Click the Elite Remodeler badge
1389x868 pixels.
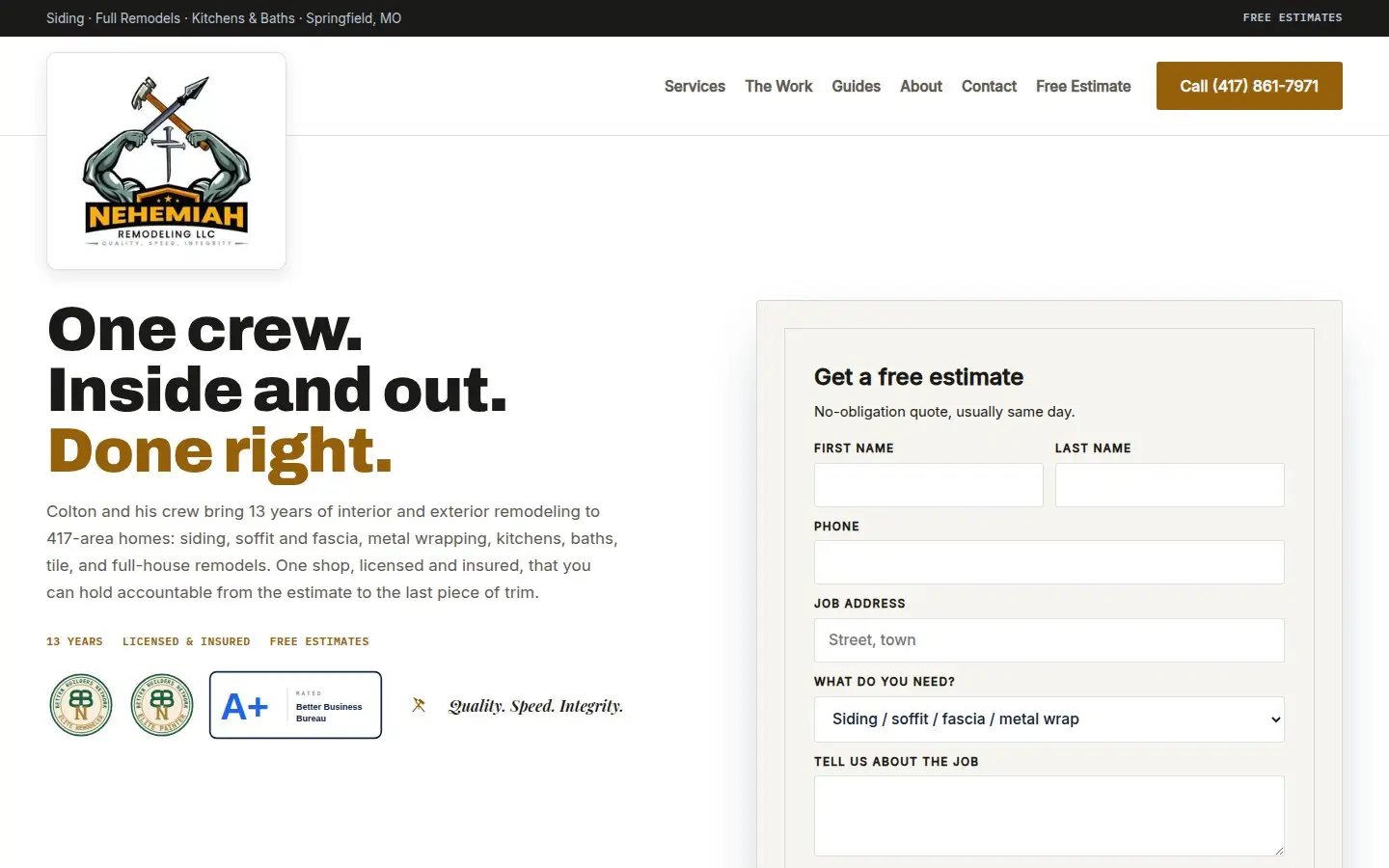click(x=81, y=705)
